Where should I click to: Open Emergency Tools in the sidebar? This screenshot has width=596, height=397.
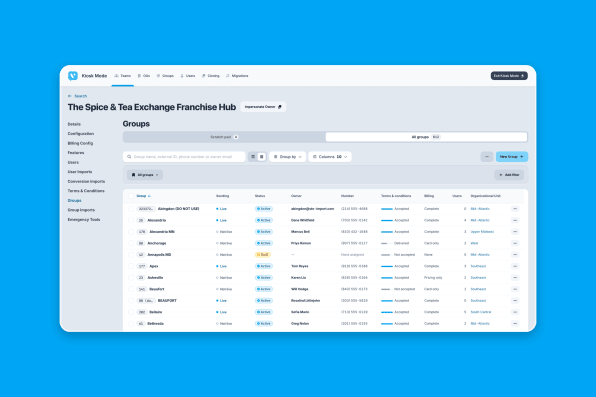click(x=84, y=219)
